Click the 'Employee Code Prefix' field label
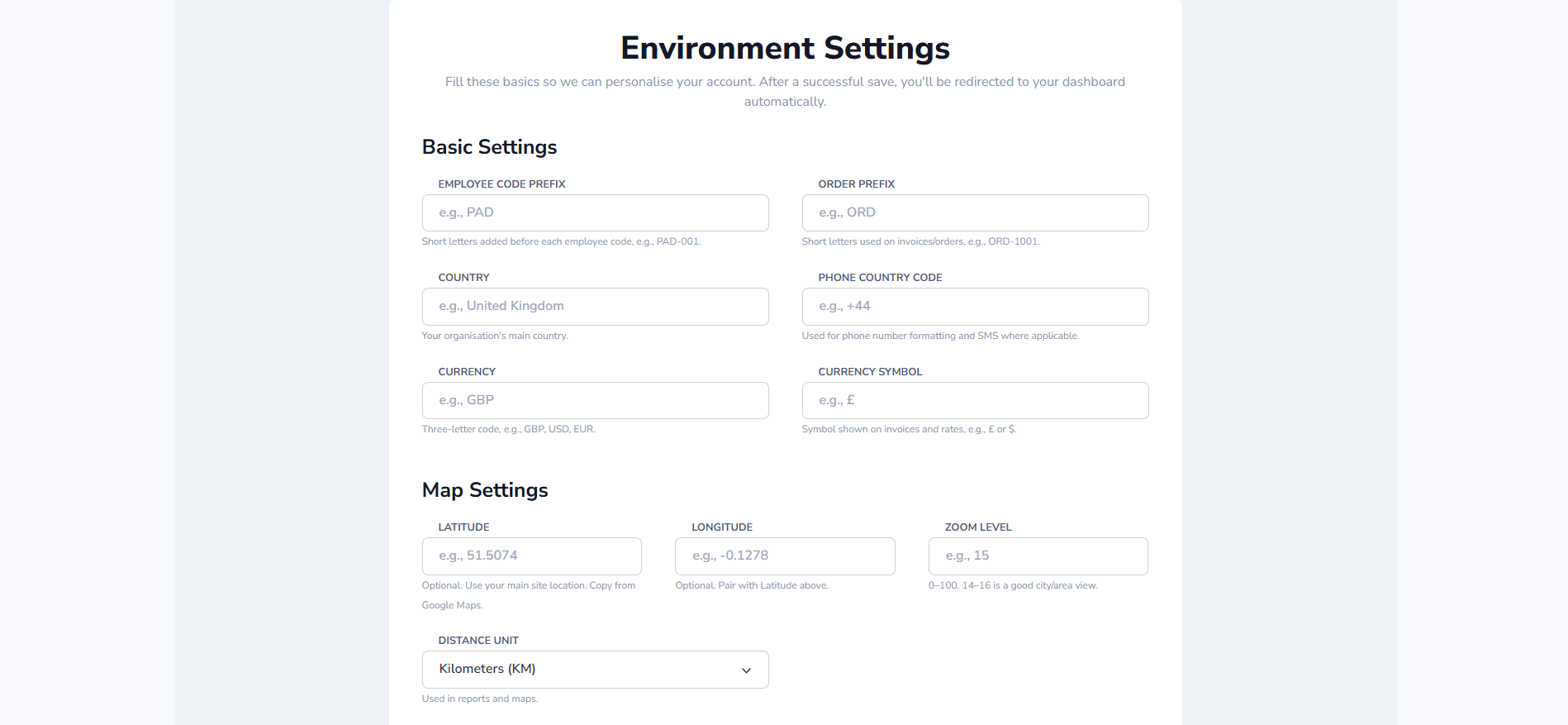This screenshot has height=725, width=1568. [501, 184]
